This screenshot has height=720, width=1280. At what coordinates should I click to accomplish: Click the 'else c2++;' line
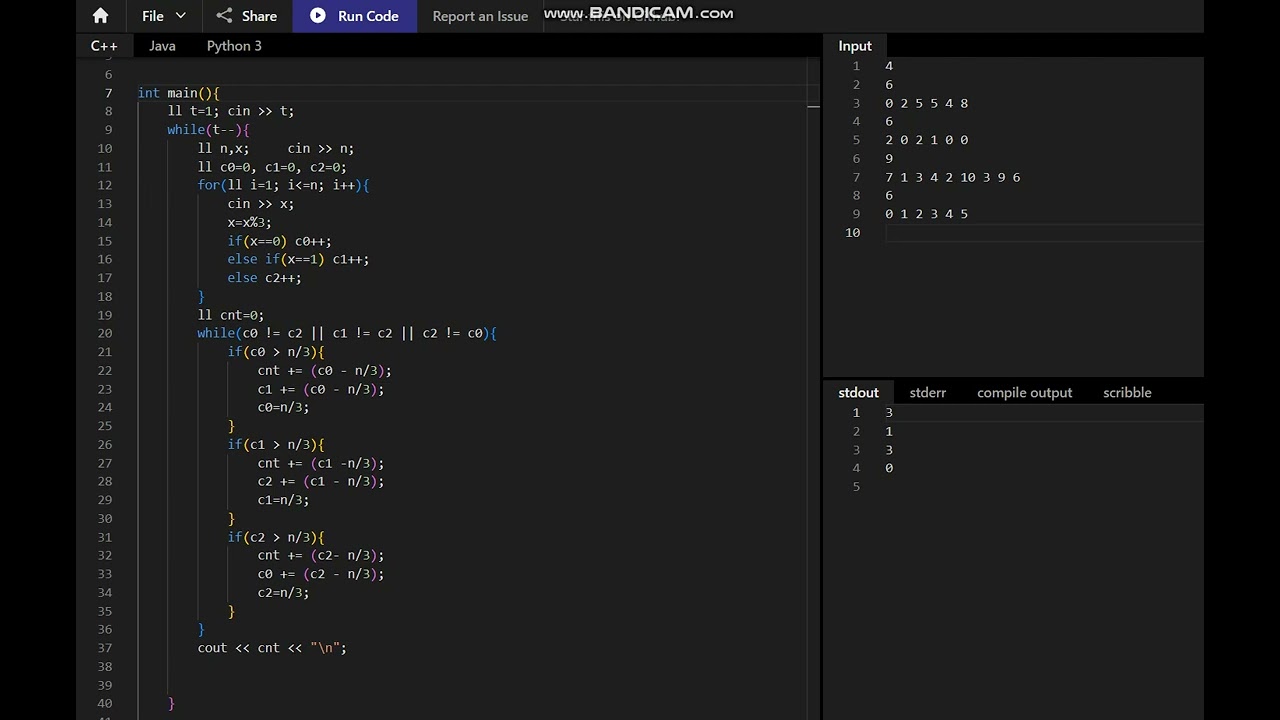[264, 278]
